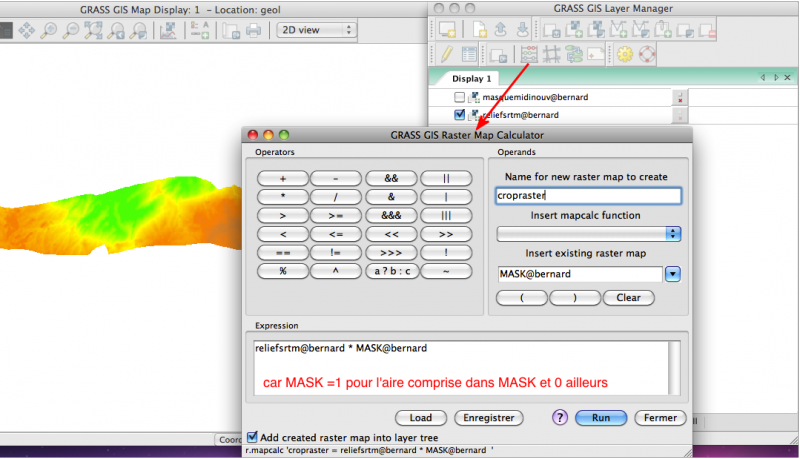Open the GIS settings gear icon
The height and width of the screenshot is (459, 800).
click(625, 54)
